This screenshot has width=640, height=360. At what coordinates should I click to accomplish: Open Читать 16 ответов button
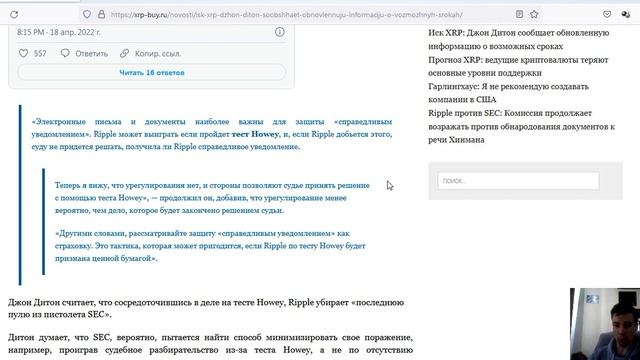coord(151,73)
